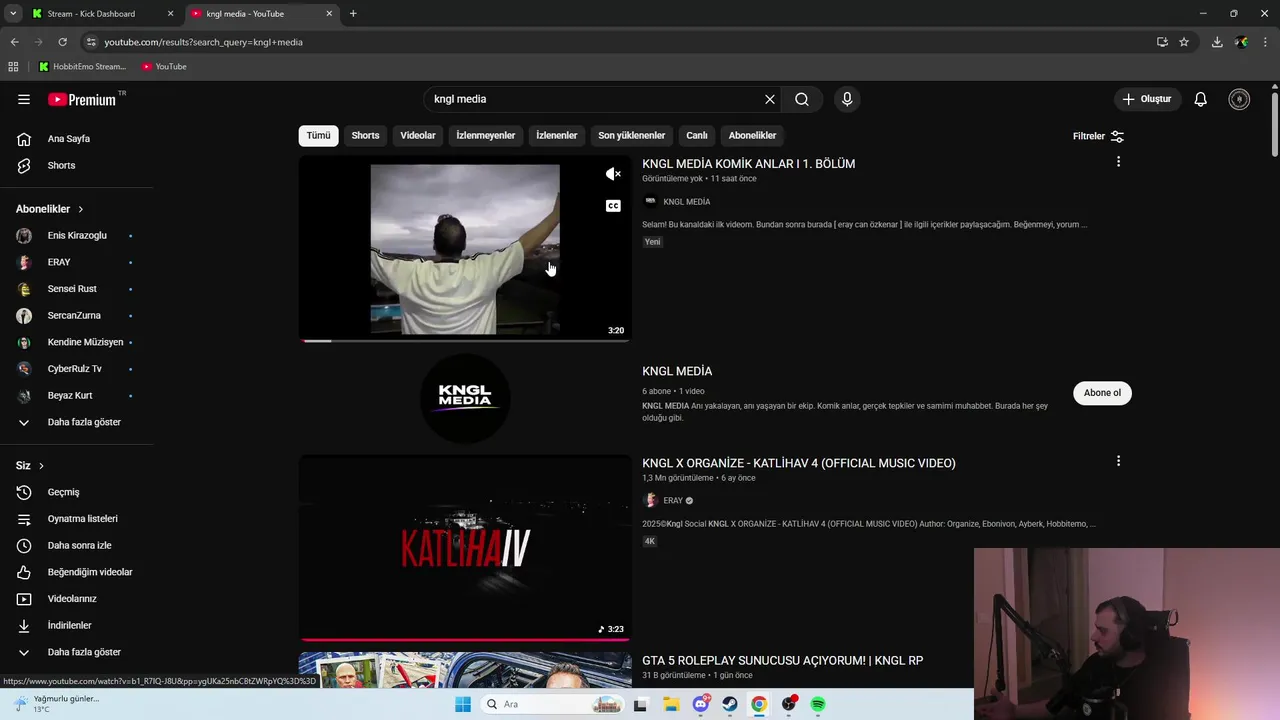Open a new browser tab

(353, 14)
